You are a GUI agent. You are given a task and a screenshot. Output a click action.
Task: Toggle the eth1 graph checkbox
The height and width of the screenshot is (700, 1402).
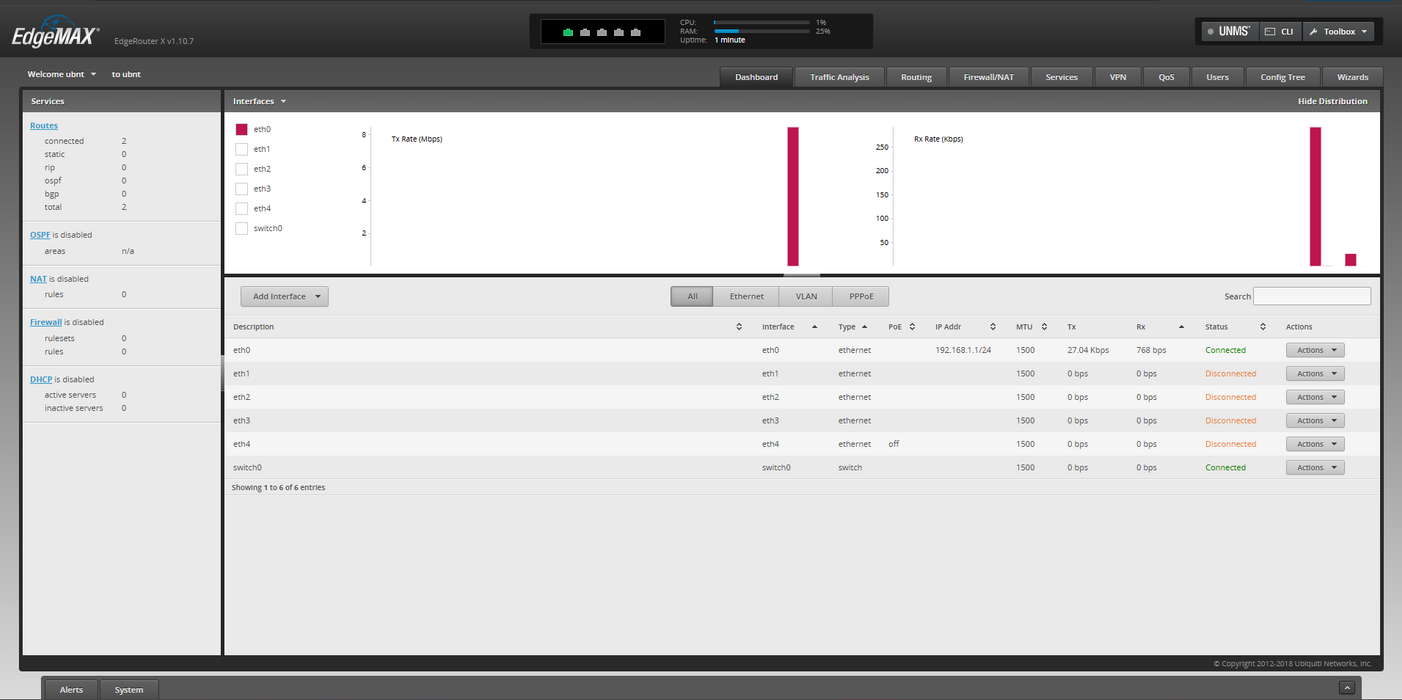click(x=241, y=149)
